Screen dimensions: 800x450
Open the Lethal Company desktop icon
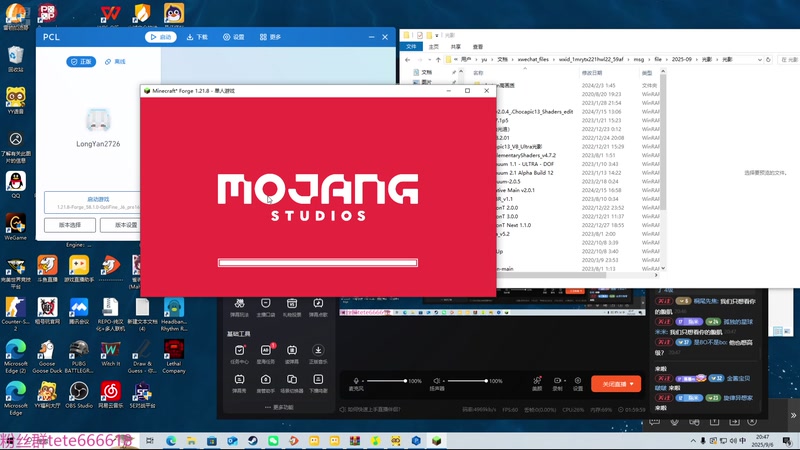pyautogui.click(x=174, y=357)
